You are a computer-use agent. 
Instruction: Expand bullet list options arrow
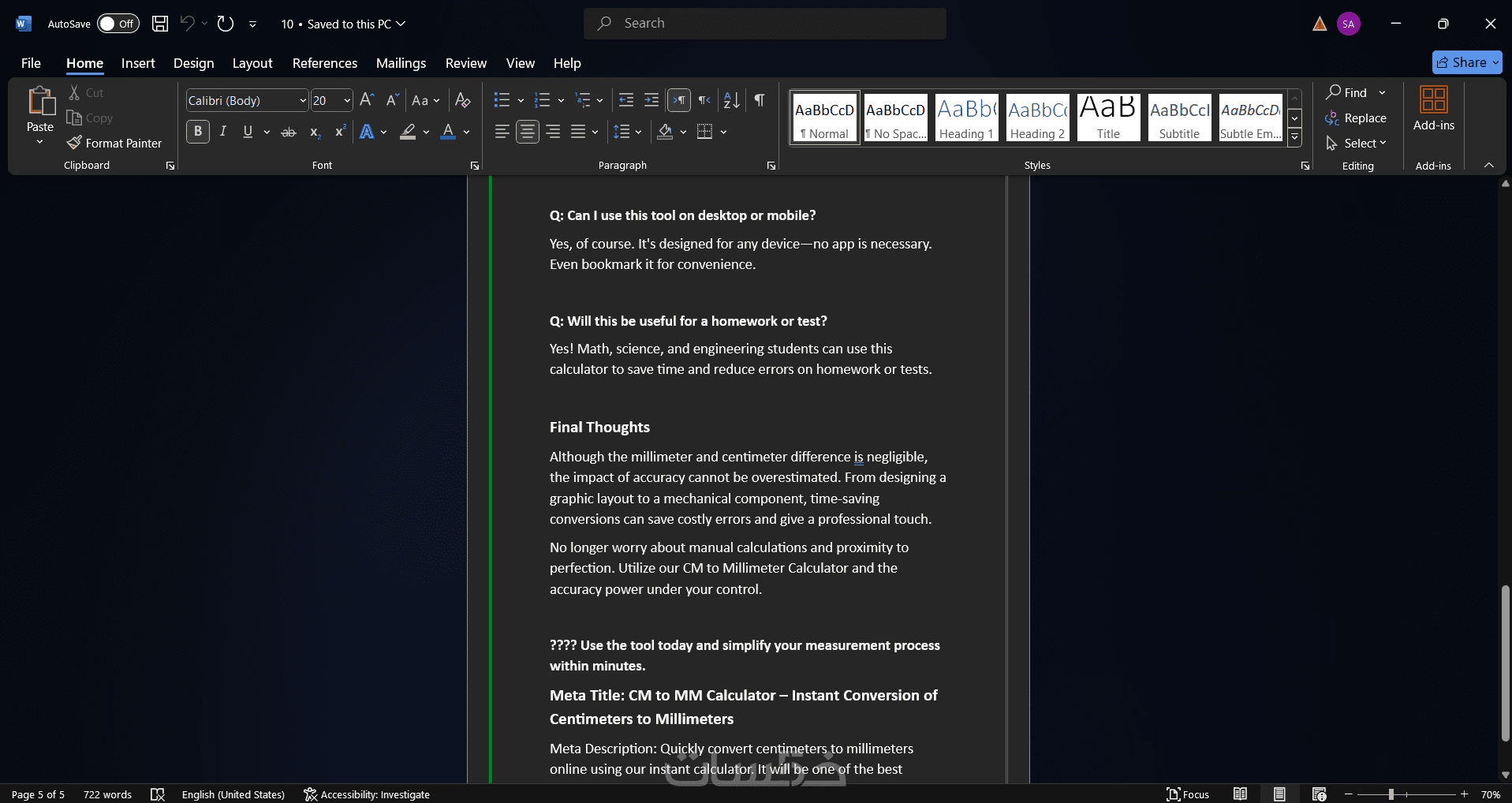(521, 100)
